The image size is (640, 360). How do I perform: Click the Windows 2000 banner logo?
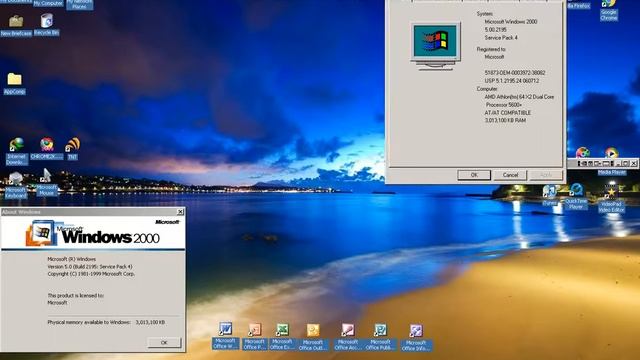coord(93,233)
